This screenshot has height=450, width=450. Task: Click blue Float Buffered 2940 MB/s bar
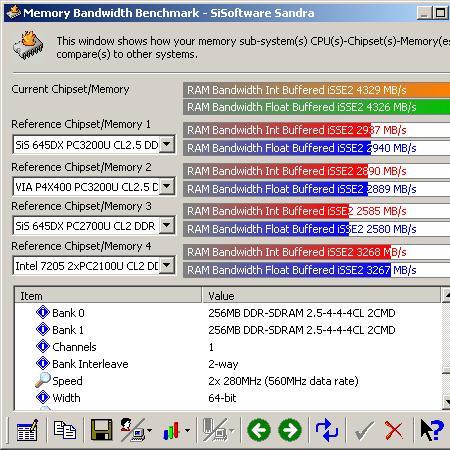(277, 148)
